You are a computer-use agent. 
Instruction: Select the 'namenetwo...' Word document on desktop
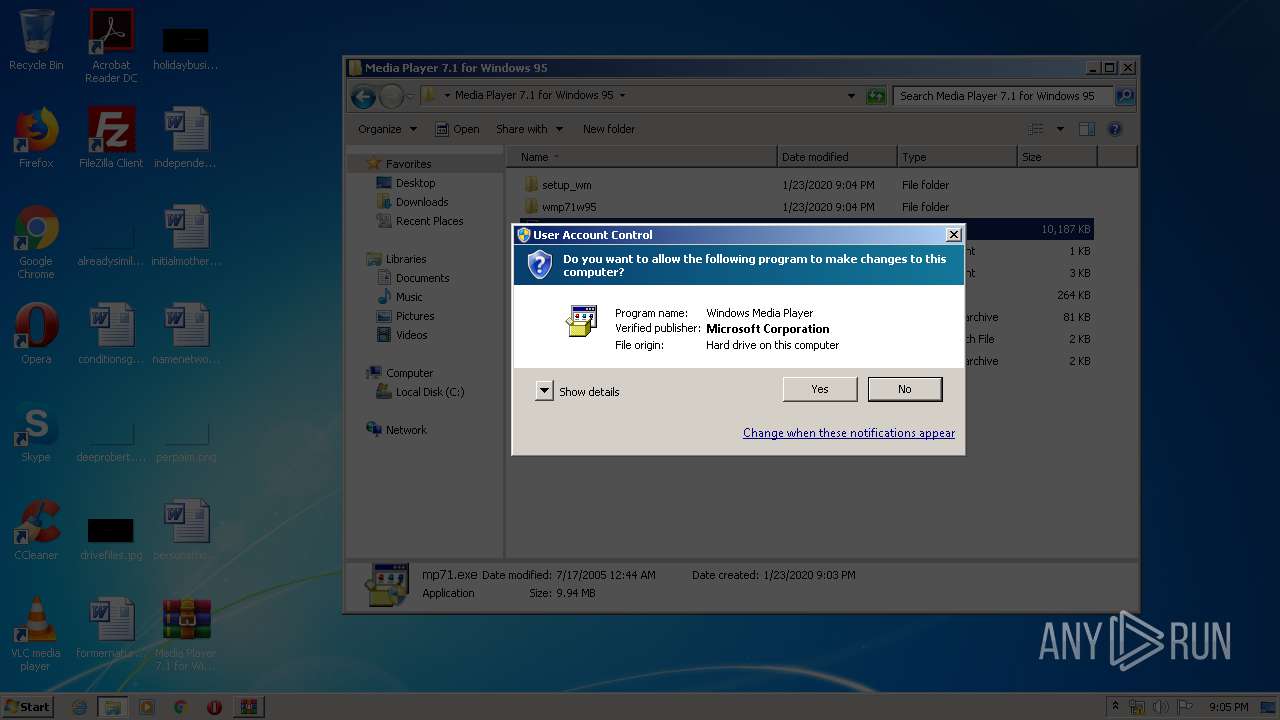(x=185, y=334)
